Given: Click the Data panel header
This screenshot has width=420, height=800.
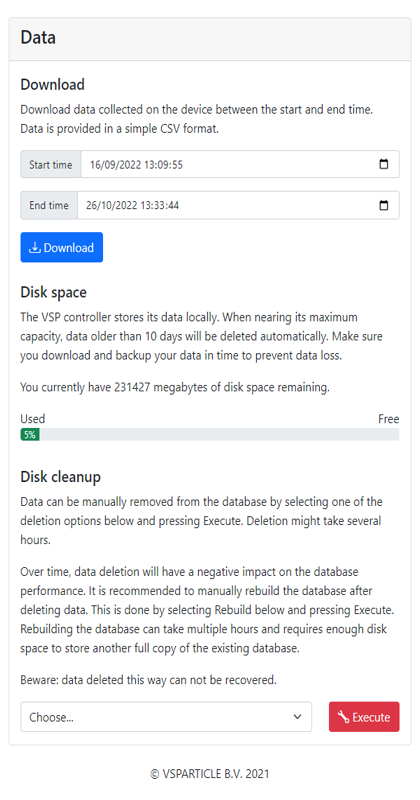Looking at the screenshot, I should [x=210, y=39].
